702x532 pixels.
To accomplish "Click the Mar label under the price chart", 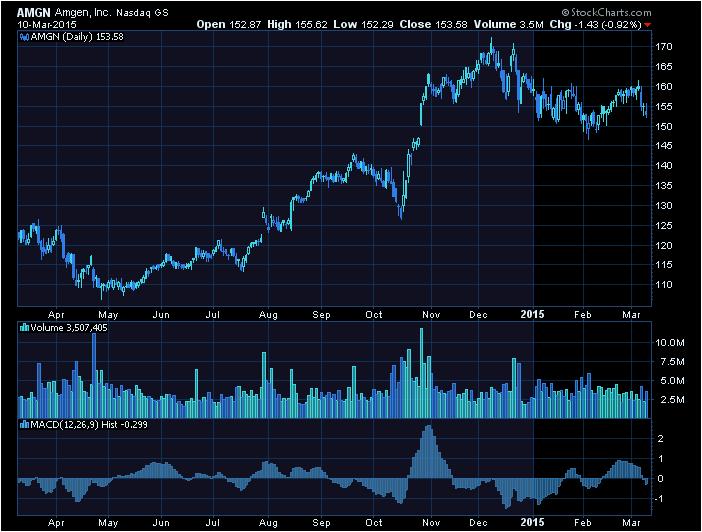I will (x=631, y=315).
